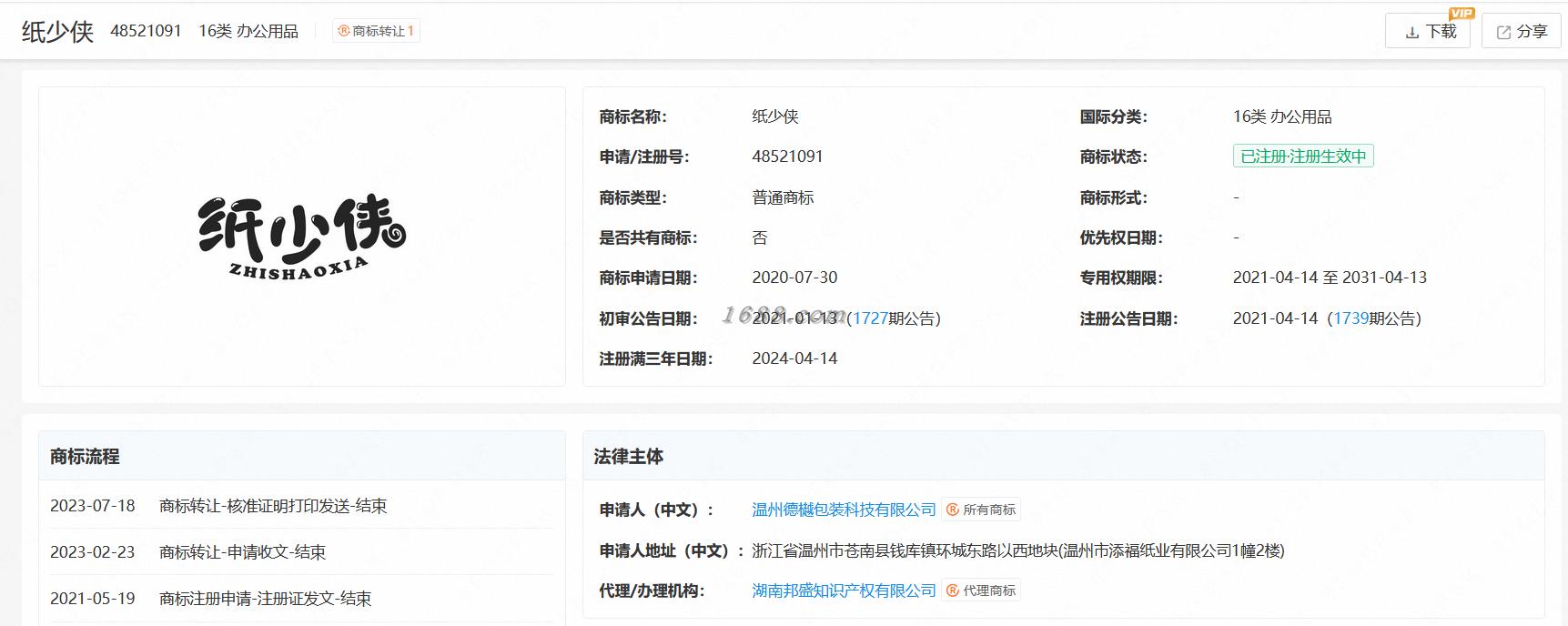The width and height of the screenshot is (1568, 626).
Task: Open agency 湖南邦盛知识产权有限公司 link
Action: click(844, 591)
